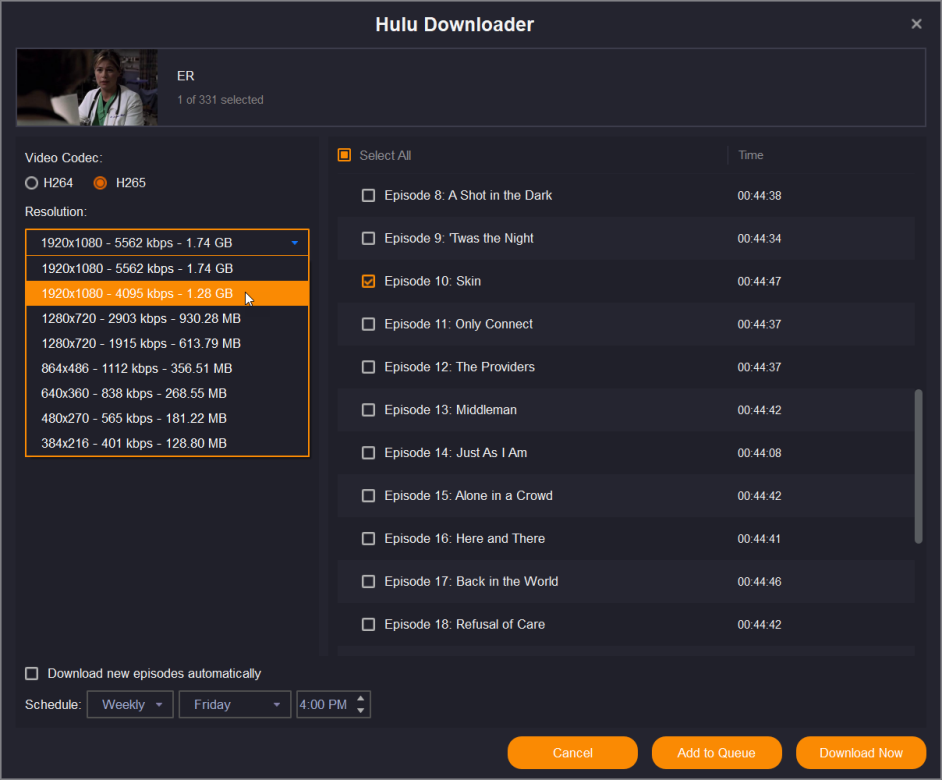Open the Weekly schedule dropdown
This screenshot has width=942, height=780.
point(130,705)
